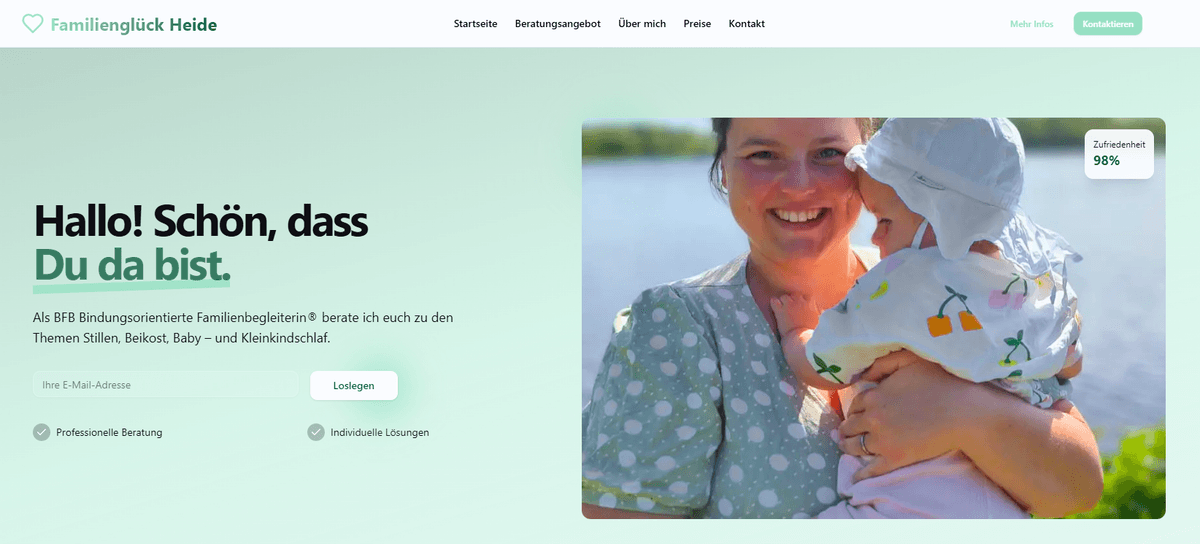Click the Familienglück Heide brand name
This screenshot has width=1200, height=544.
134,24
